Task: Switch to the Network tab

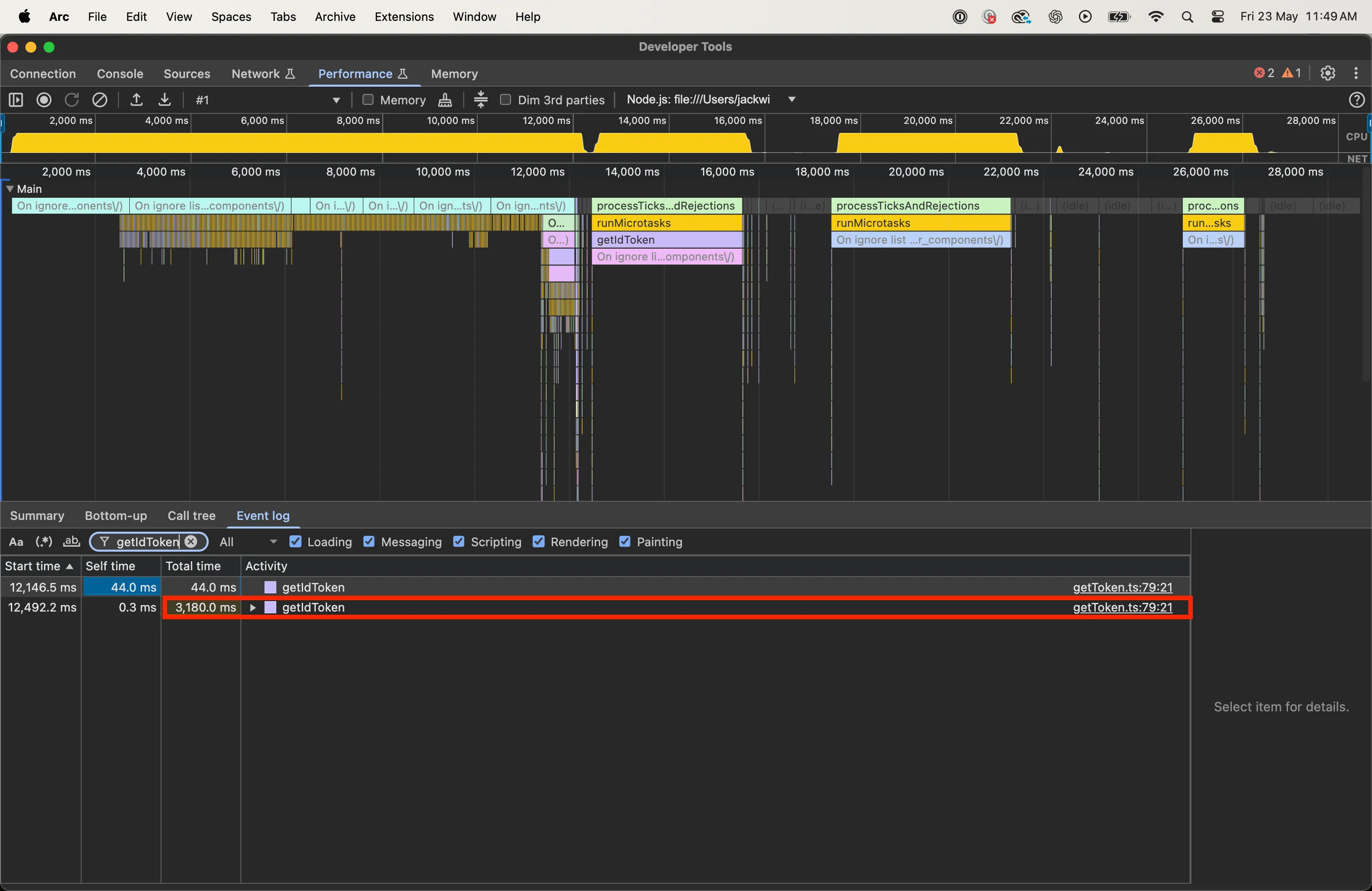Action: point(263,74)
